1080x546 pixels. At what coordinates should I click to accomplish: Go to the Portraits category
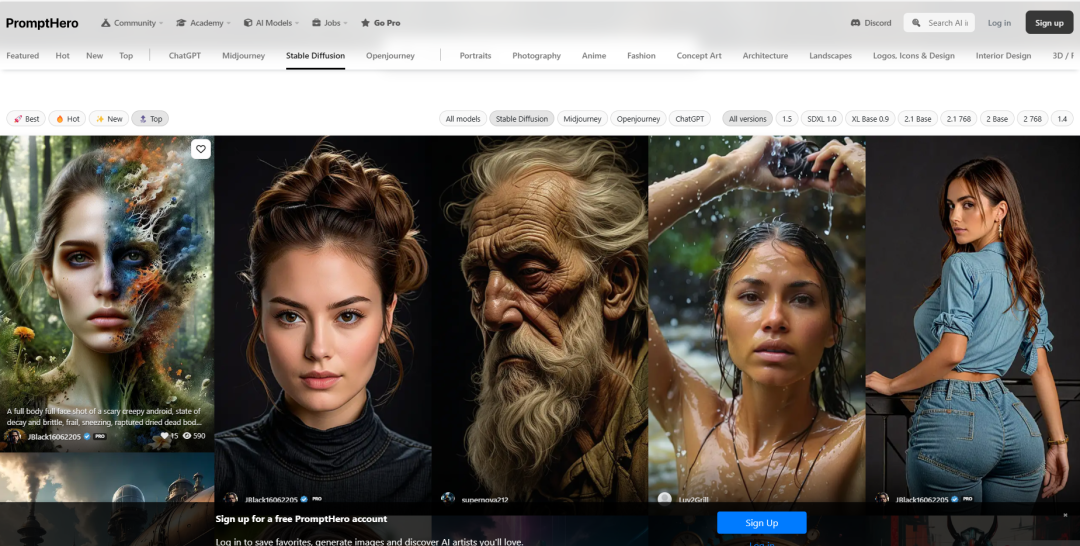pos(475,56)
